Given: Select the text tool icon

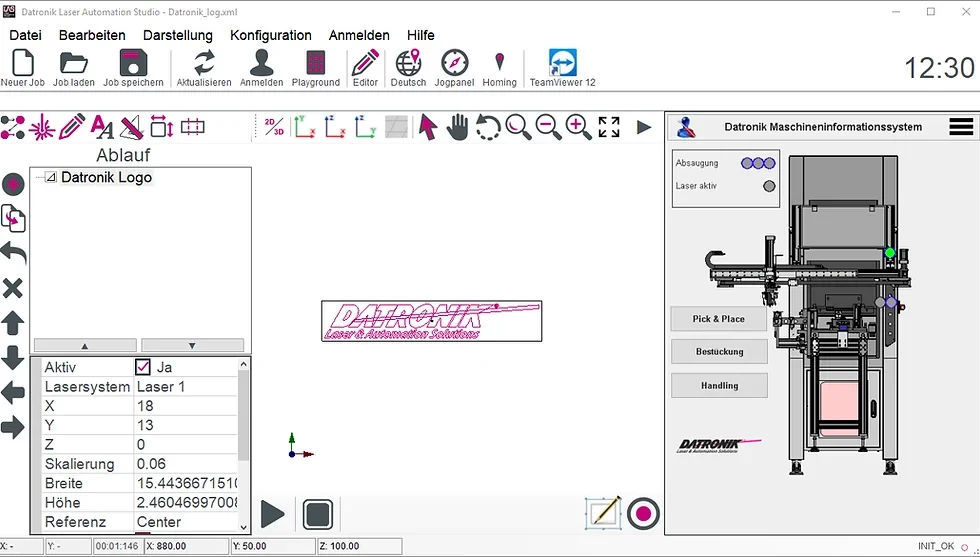Looking at the screenshot, I should [102, 127].
